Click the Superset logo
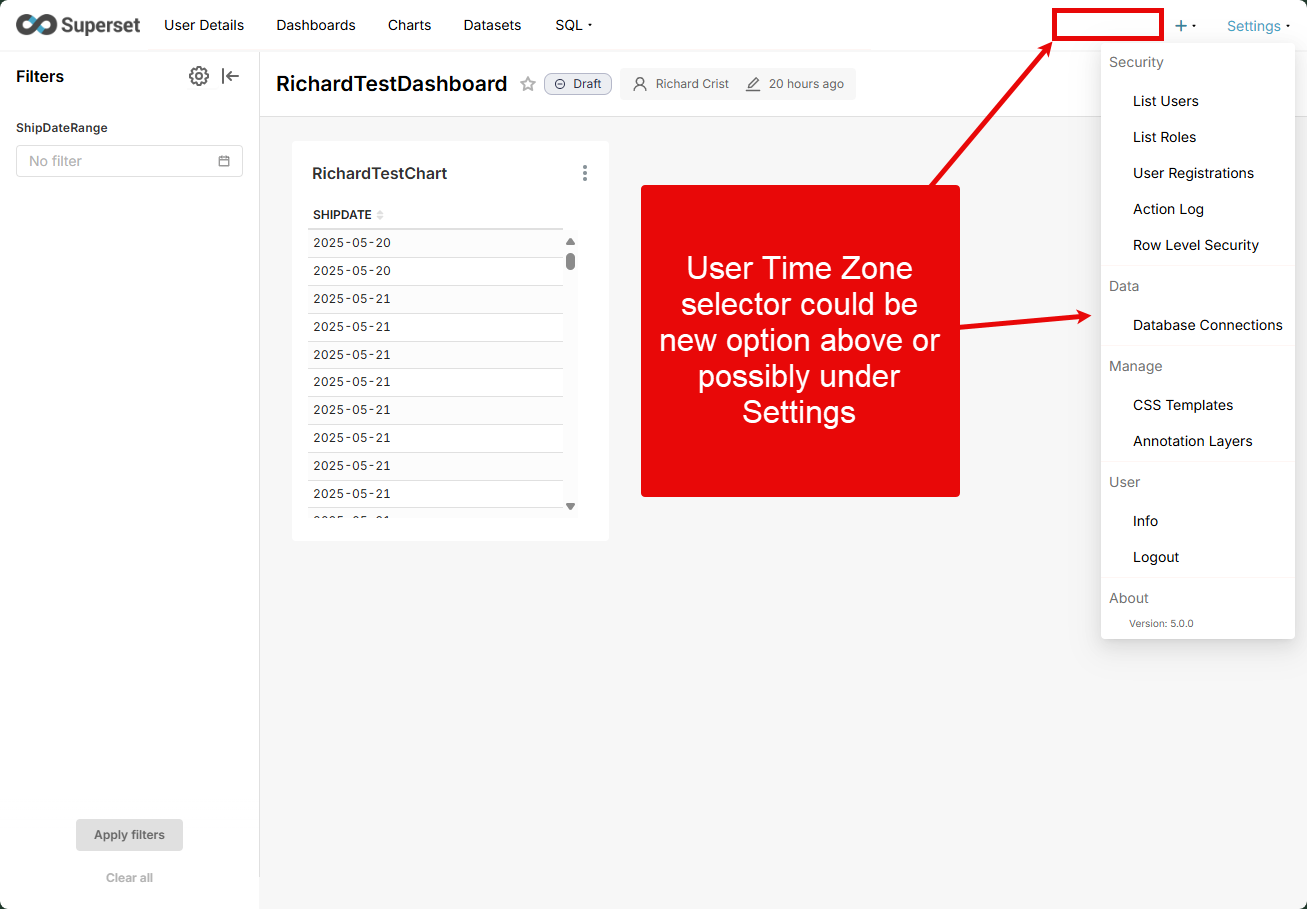Viewport: 1307px width, 909px height. [78, 25]
